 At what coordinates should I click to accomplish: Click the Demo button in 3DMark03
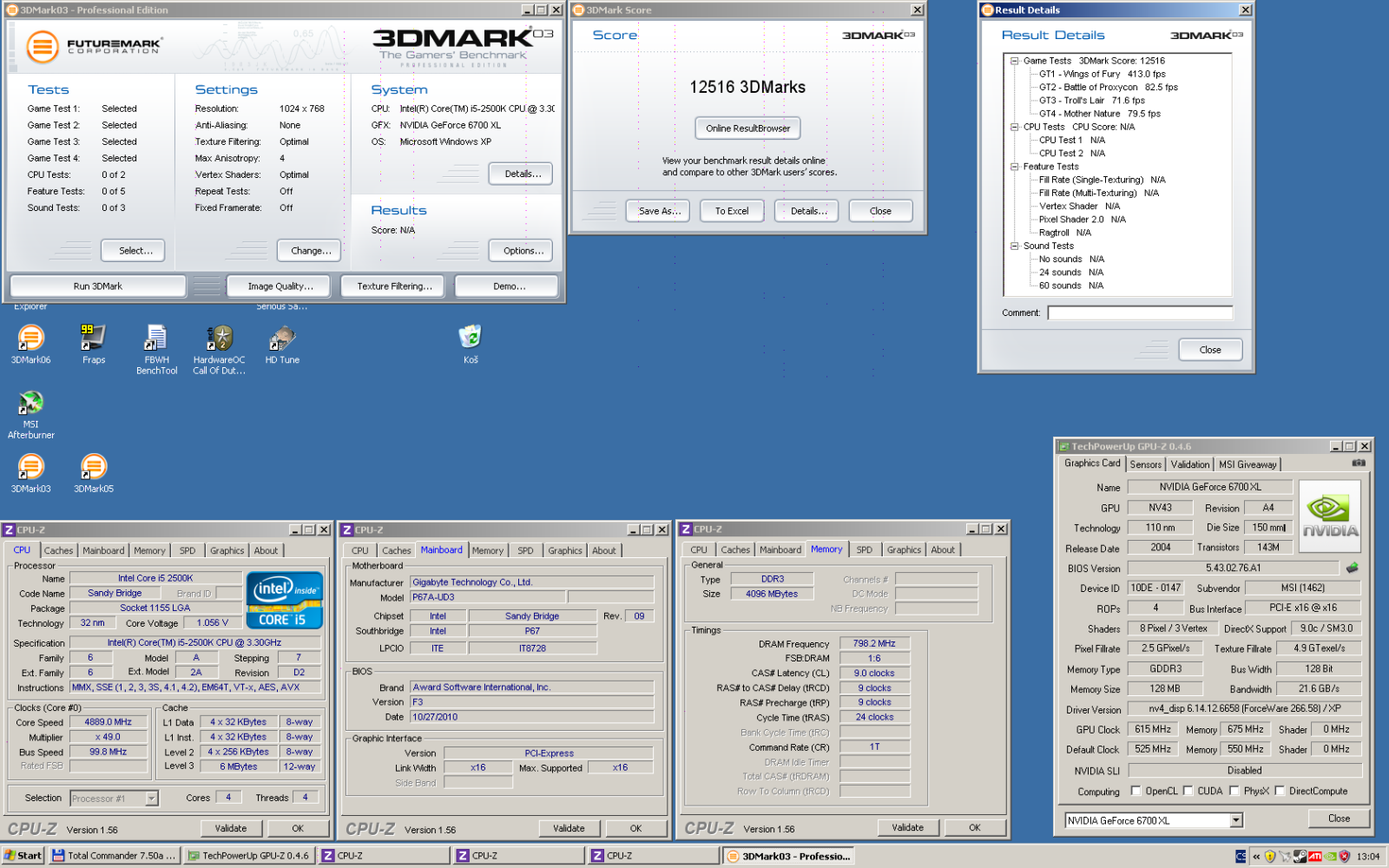pos(509,286)
